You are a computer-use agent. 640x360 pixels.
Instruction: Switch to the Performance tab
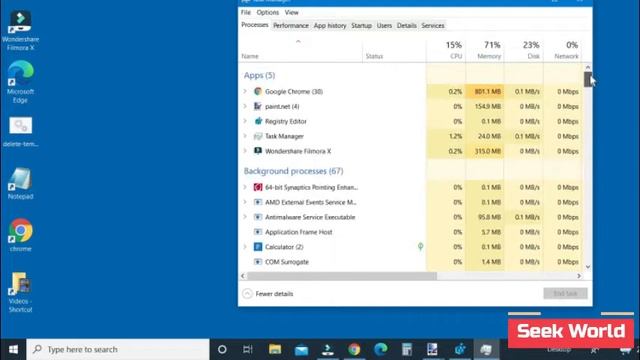[x=291, y=25]
